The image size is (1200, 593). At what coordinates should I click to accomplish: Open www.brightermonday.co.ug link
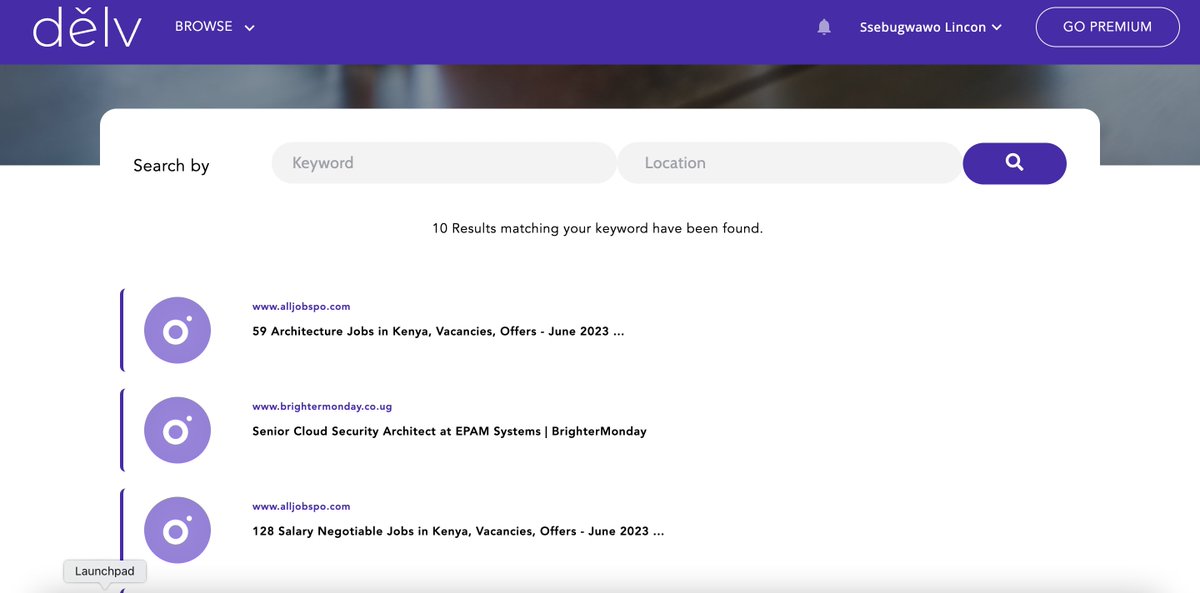[x=322, y=407]
